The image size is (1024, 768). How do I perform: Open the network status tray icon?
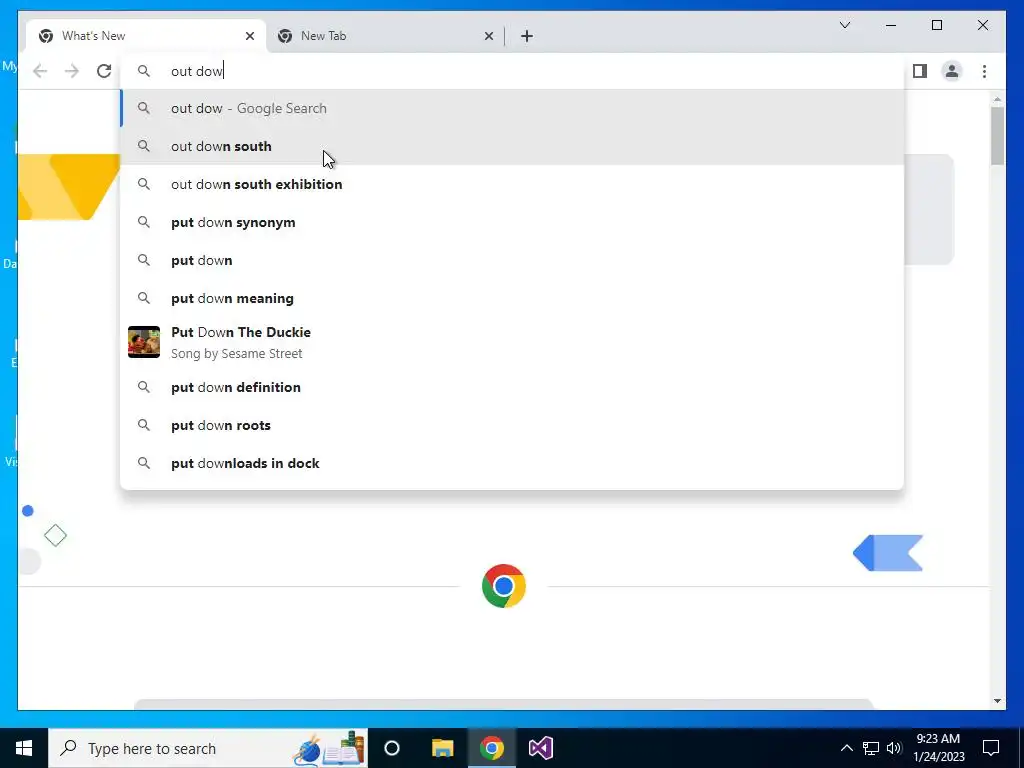click(871, 748)
